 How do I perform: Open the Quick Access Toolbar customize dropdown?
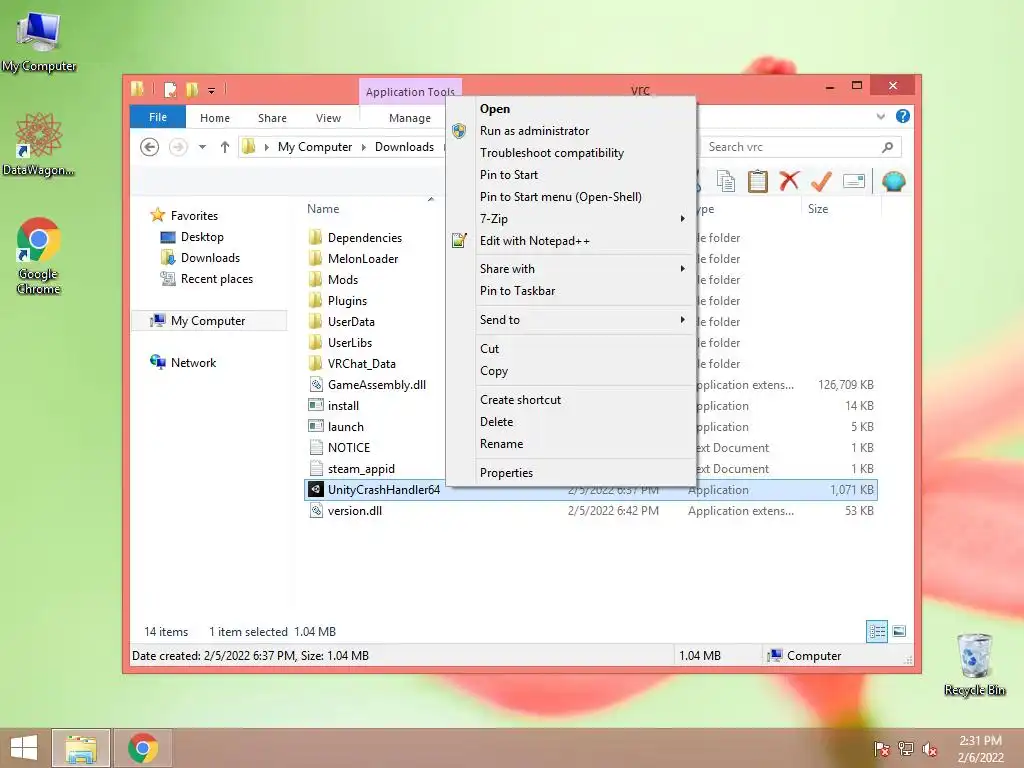click(212, 90)
